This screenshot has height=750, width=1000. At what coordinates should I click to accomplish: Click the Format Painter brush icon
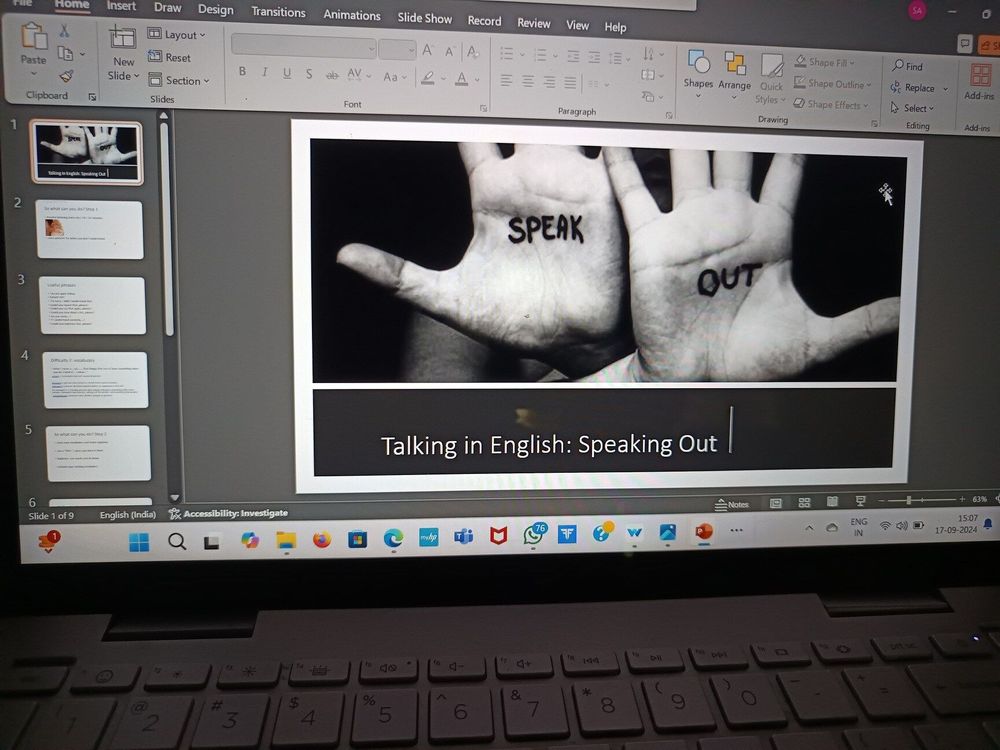tap(66, 77)
